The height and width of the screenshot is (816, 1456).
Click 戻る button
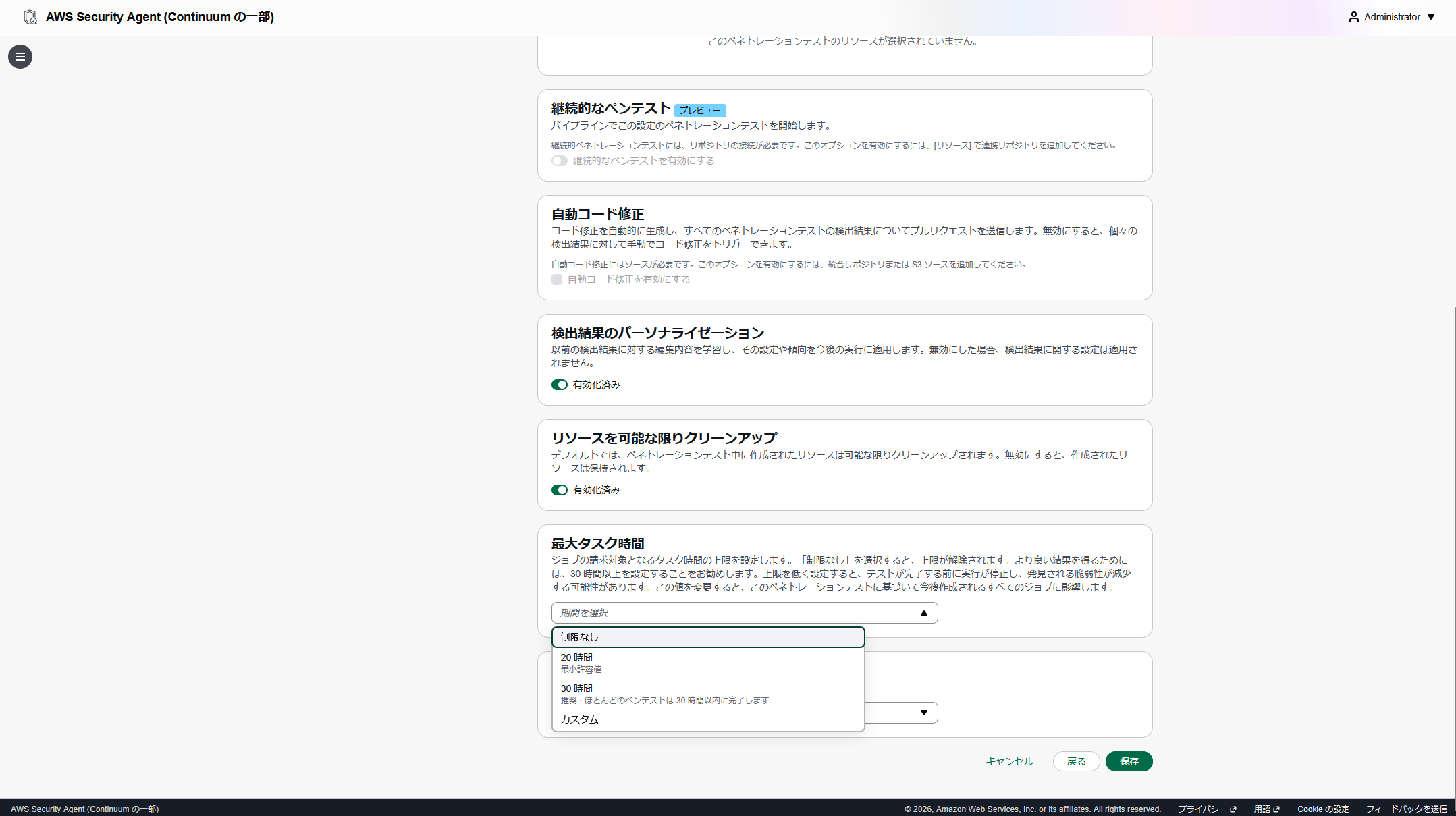coord(1076,761)
